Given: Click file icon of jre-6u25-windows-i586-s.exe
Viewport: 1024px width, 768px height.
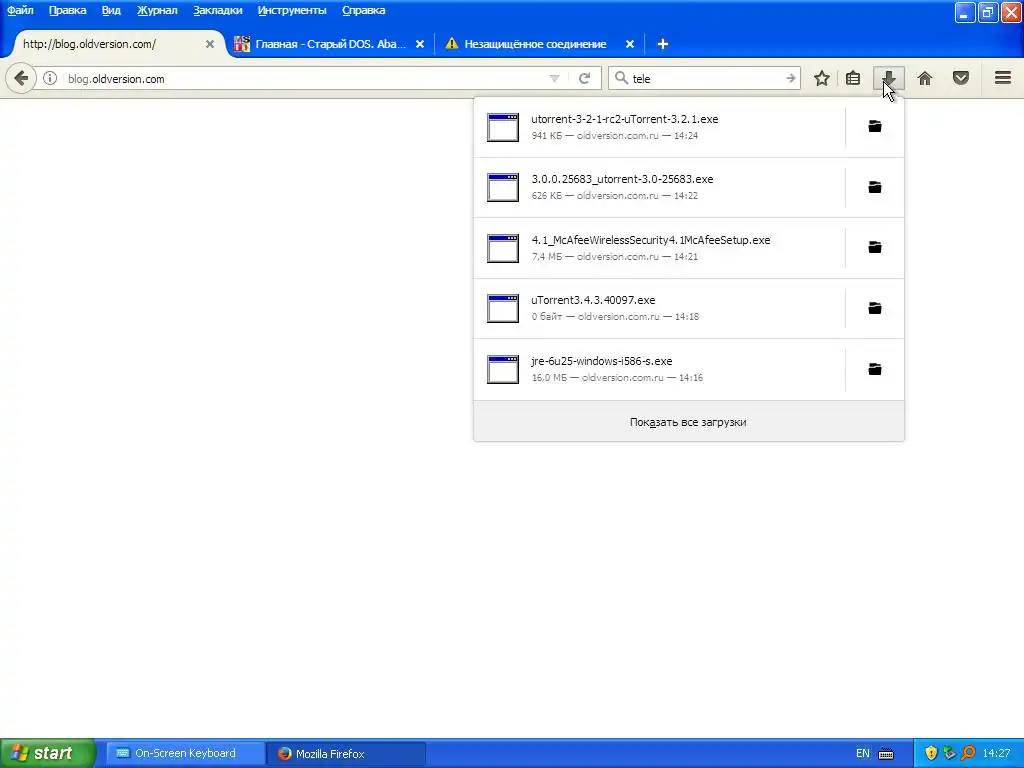Looking at the screenshot, I should click(x=503, y=369).
